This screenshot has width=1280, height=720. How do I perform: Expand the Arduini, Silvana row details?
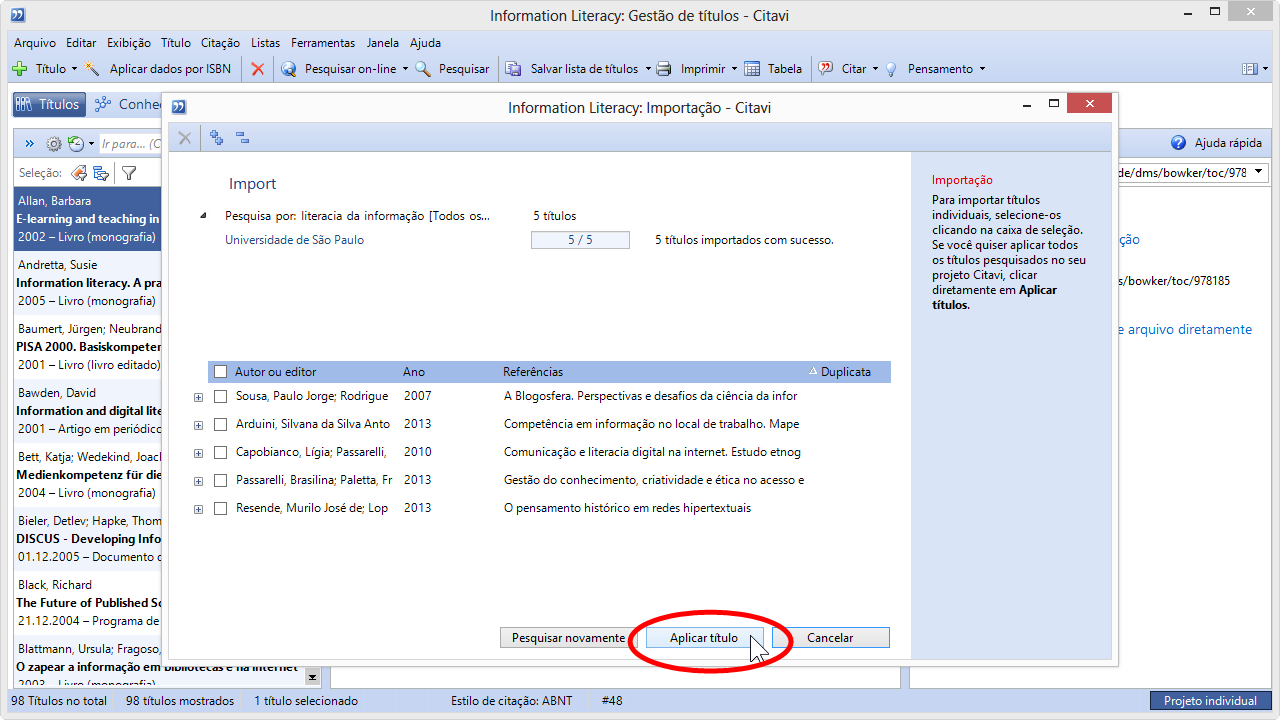tap(198, 425)
